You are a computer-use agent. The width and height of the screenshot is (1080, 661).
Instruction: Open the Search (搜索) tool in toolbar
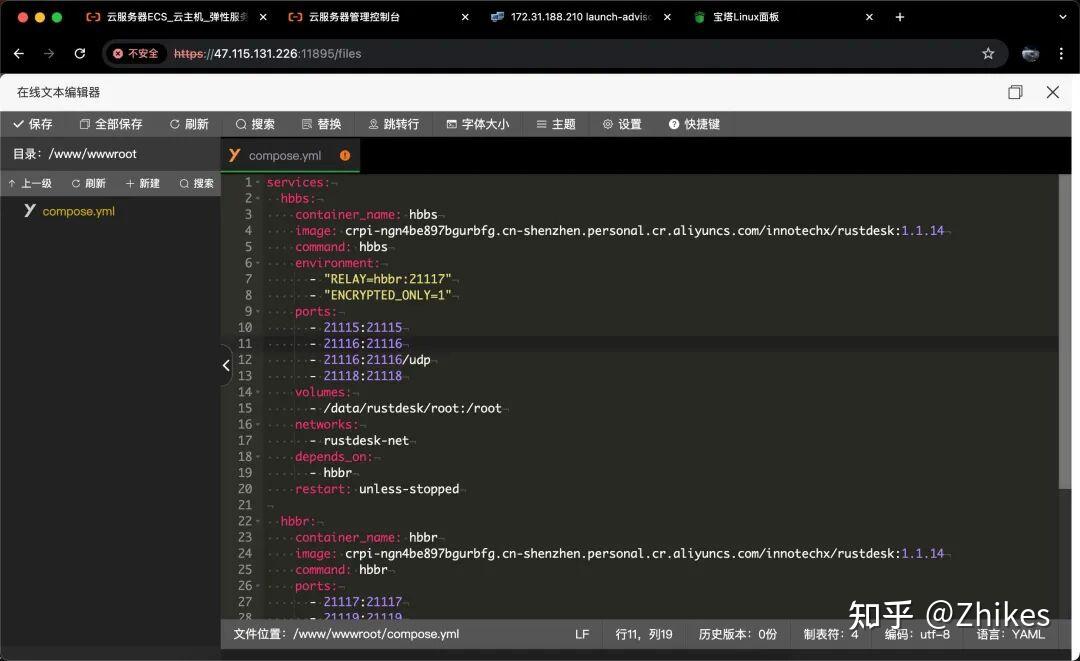pos(255,124)
